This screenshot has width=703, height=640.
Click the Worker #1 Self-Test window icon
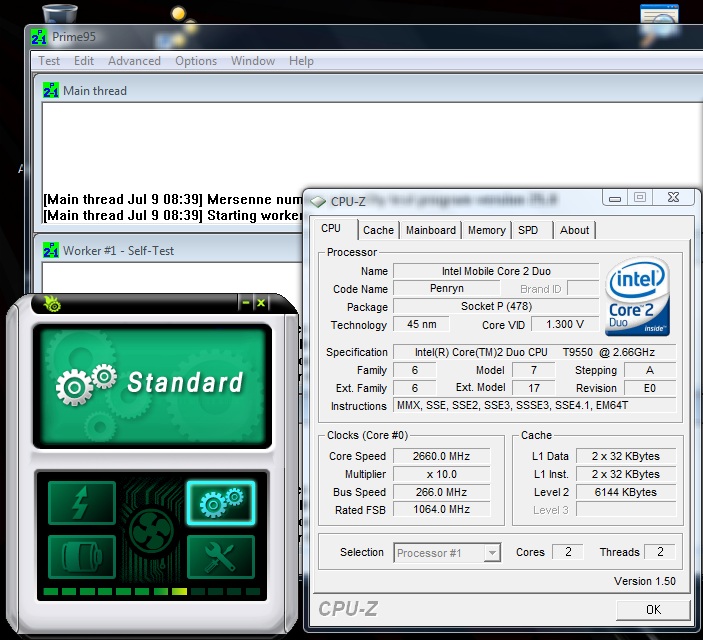click(51, 250)
